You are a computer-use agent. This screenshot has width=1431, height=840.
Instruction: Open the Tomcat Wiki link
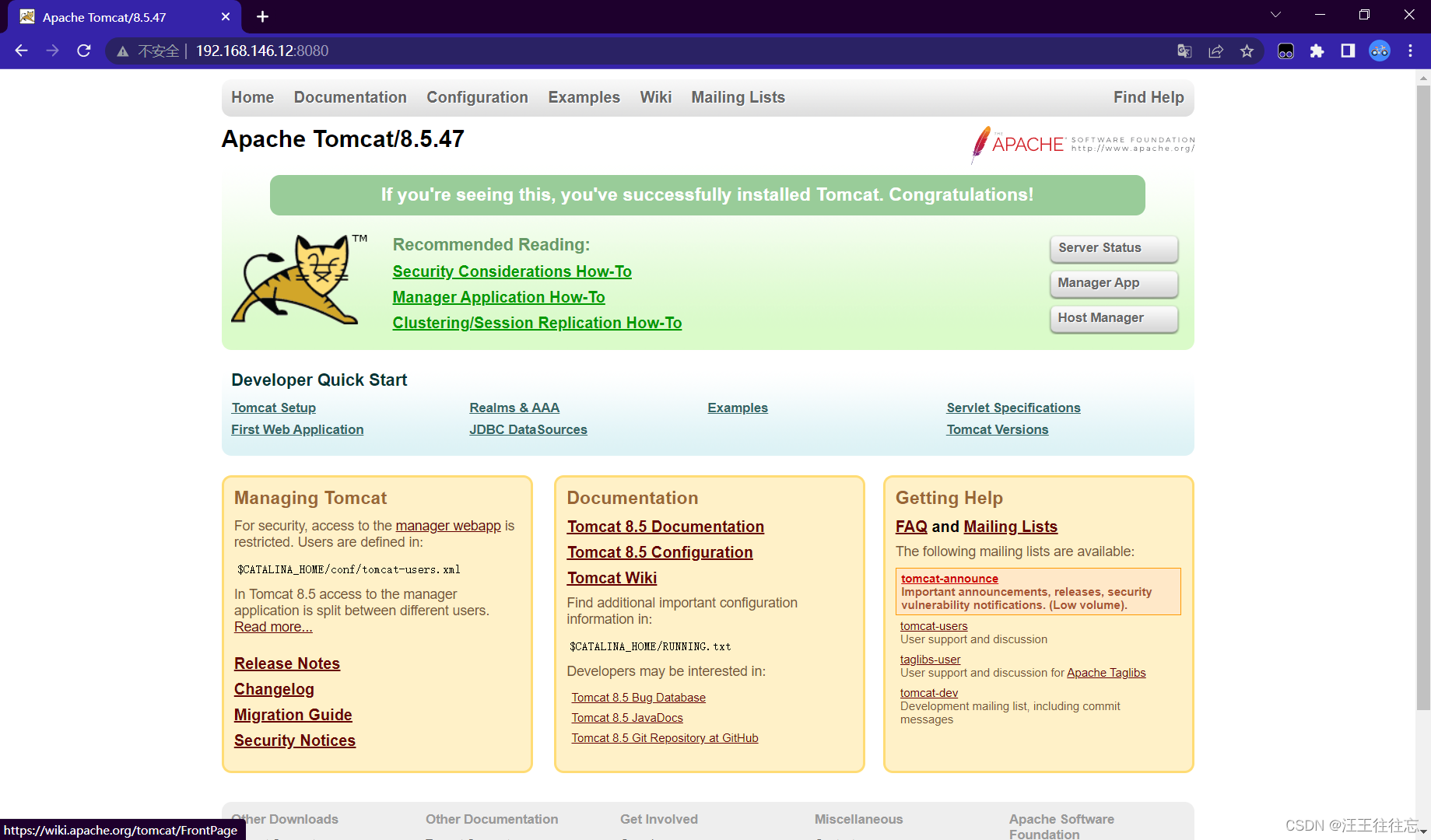coord(612,578)
